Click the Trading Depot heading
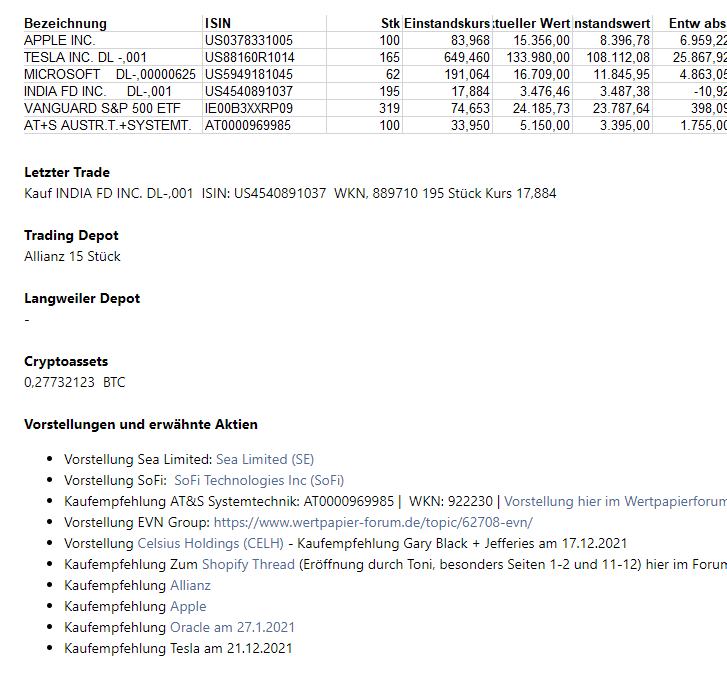The image size is (727, 690). pos(71,236)
